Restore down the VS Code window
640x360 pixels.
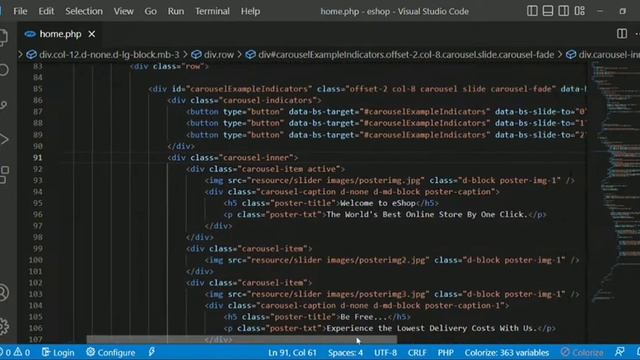[x=622, y=11]
